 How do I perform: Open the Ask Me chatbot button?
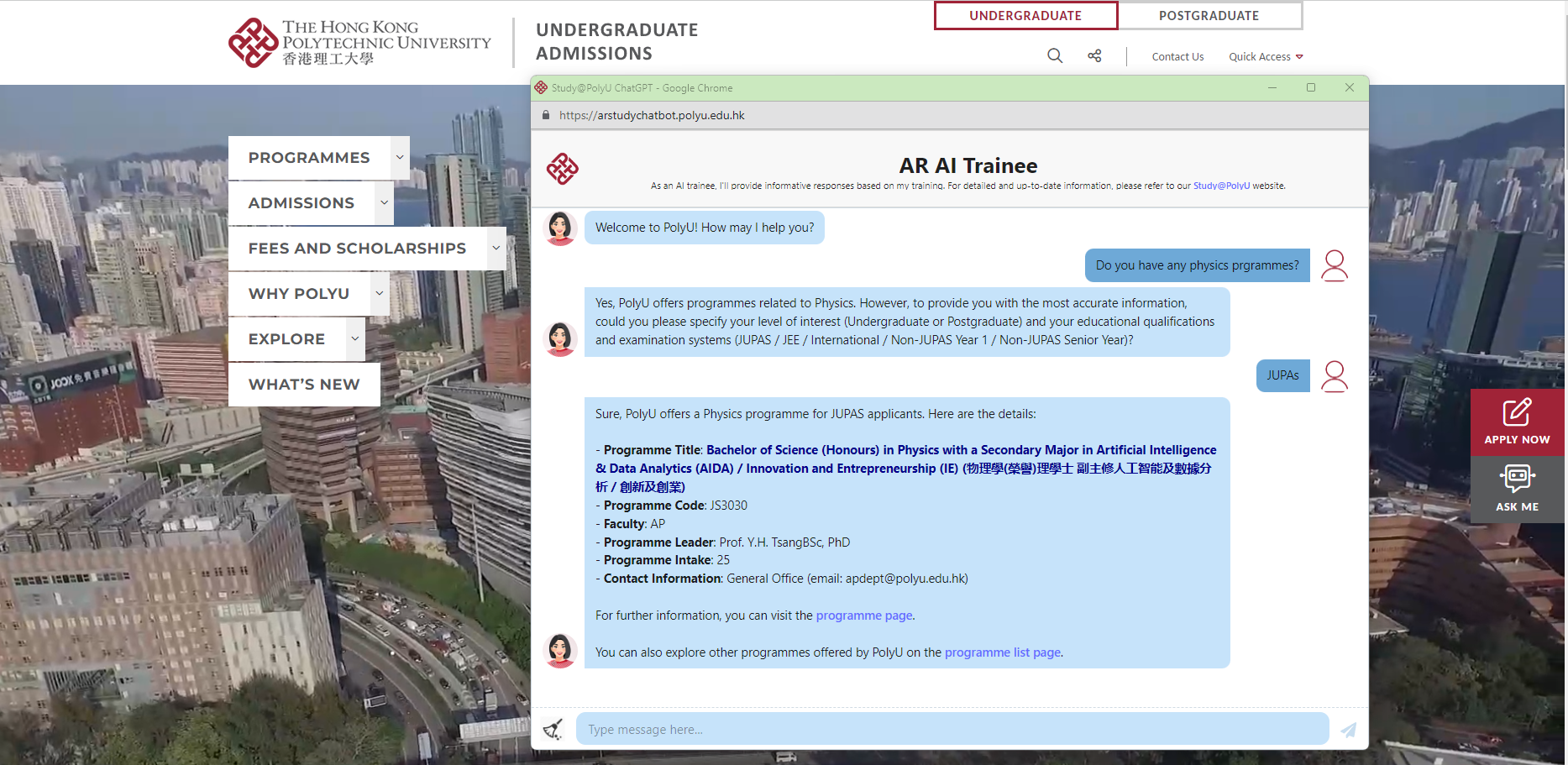1517,490
